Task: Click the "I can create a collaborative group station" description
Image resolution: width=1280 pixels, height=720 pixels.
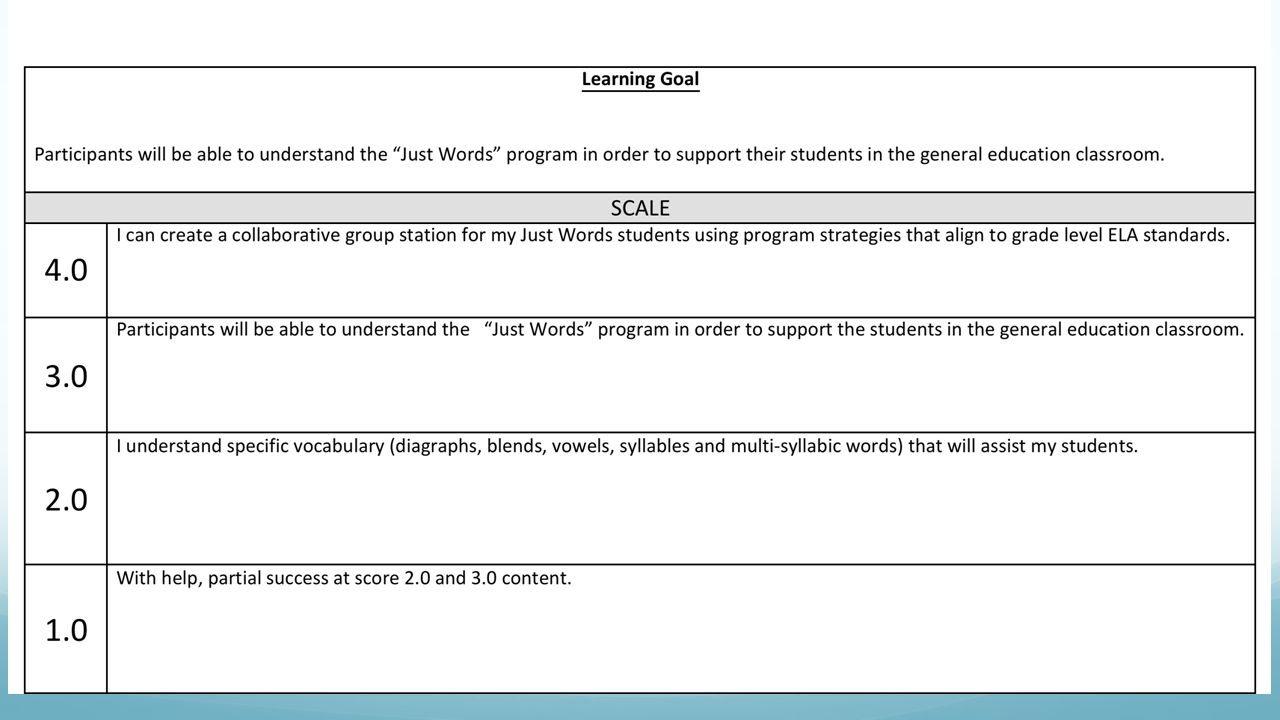Action: [x=673, y=236]
